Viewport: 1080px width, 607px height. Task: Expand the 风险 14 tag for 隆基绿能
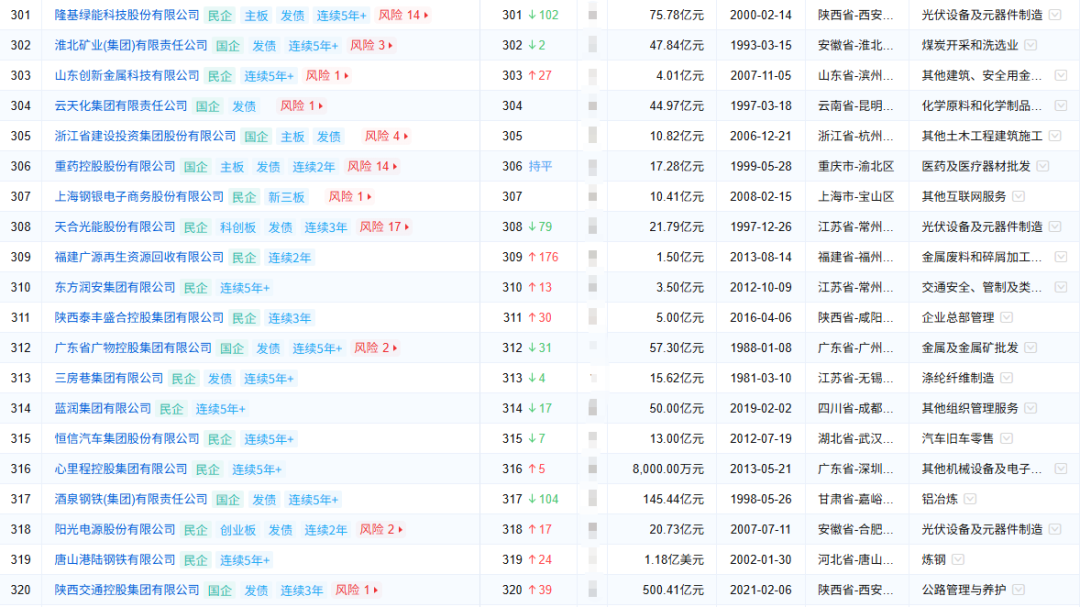click(x=404, y=15)
